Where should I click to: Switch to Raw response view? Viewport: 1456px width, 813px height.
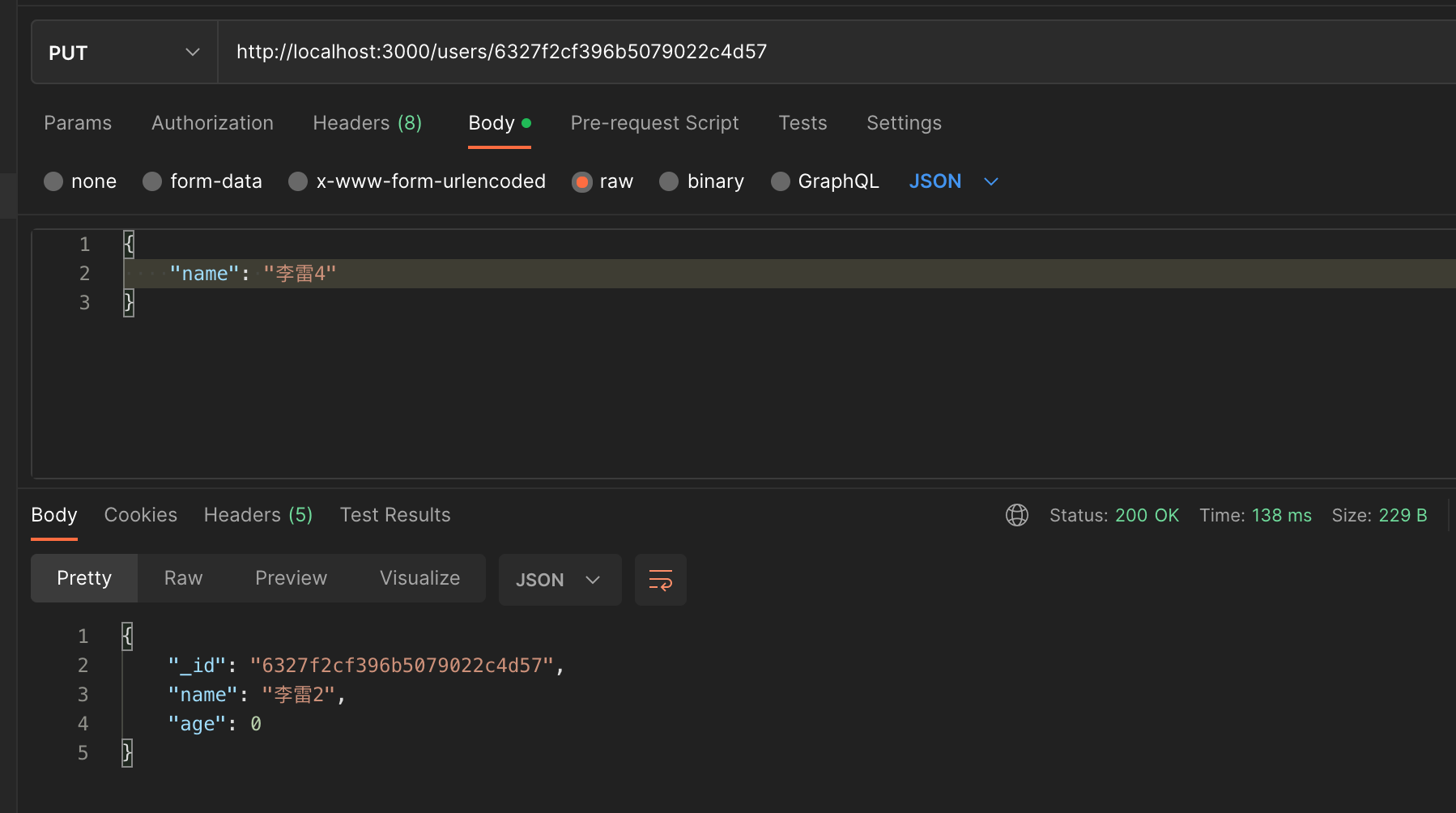tap(184, 578)
